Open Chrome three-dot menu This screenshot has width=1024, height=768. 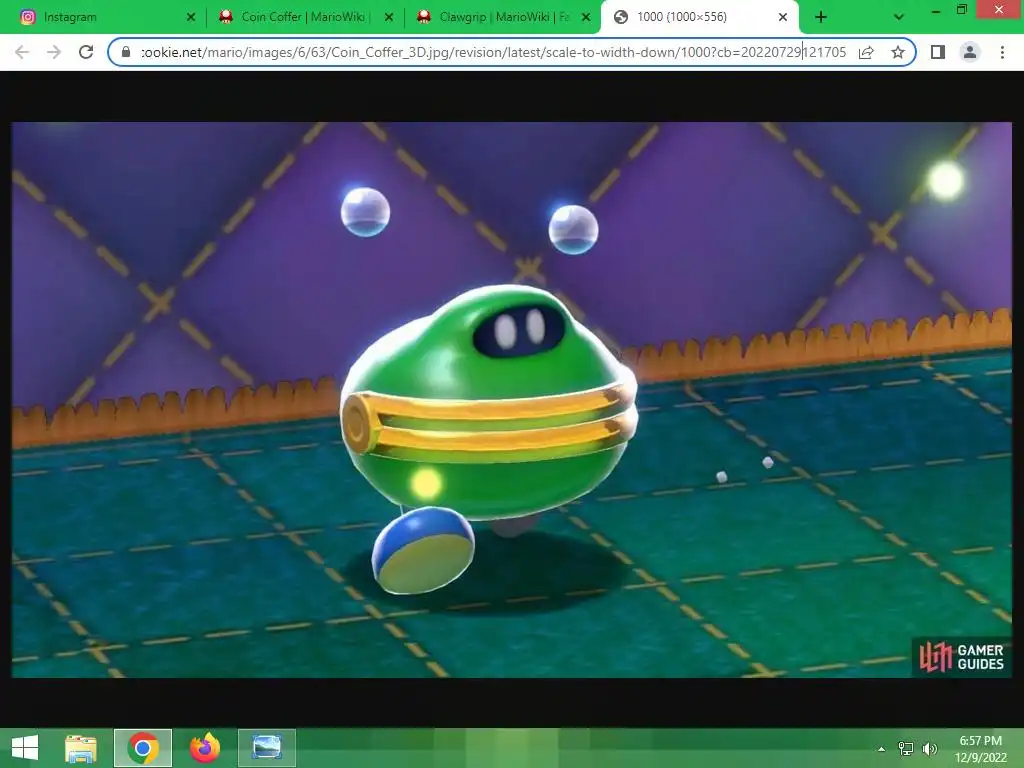1002,52
